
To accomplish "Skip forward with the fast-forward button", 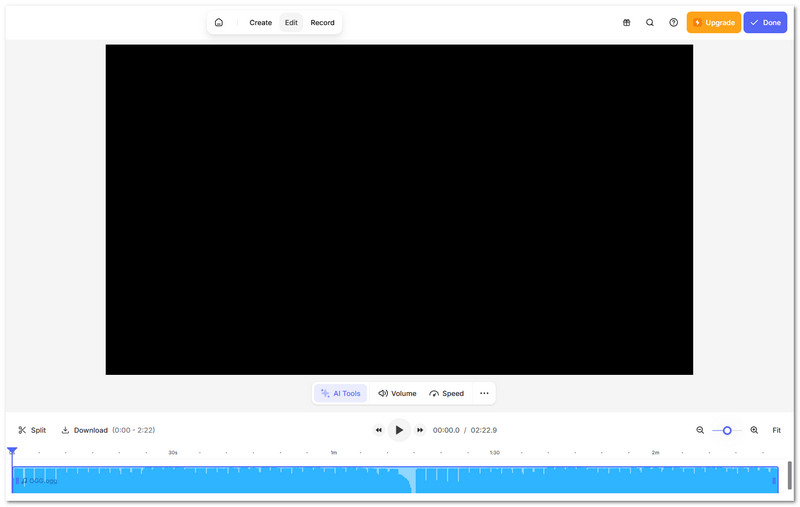I will pyautogui.click(x=420, y=430).
